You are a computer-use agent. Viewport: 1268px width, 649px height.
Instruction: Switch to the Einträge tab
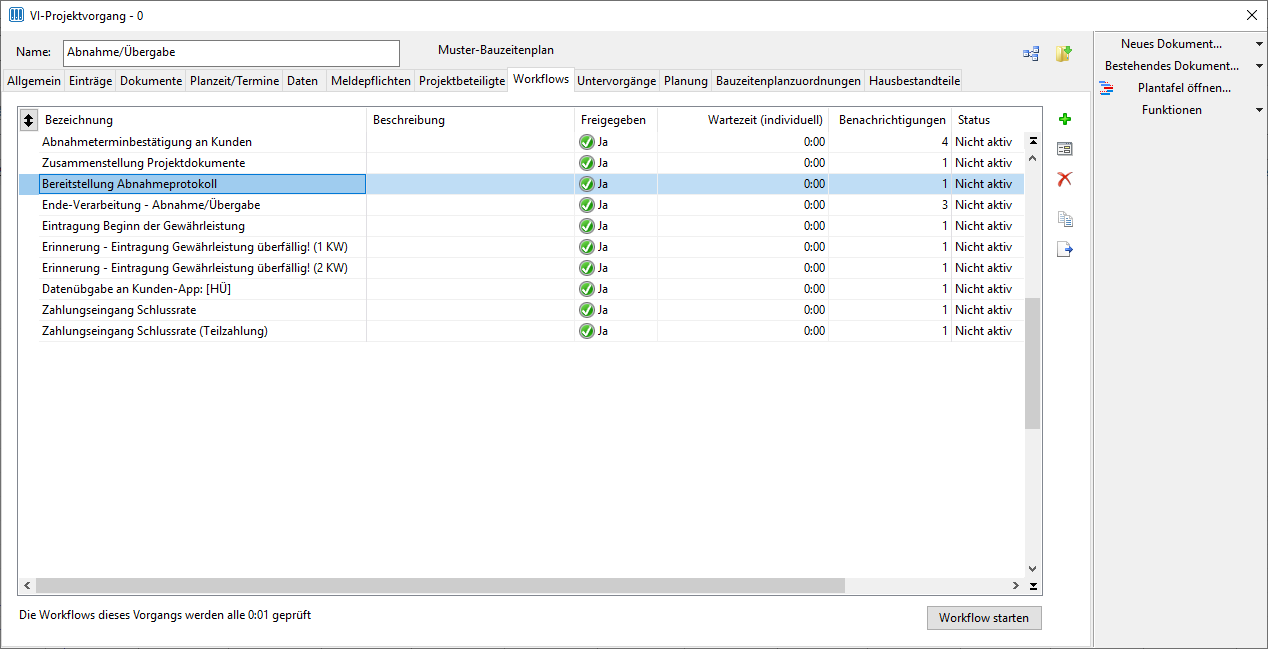(91, 81)
